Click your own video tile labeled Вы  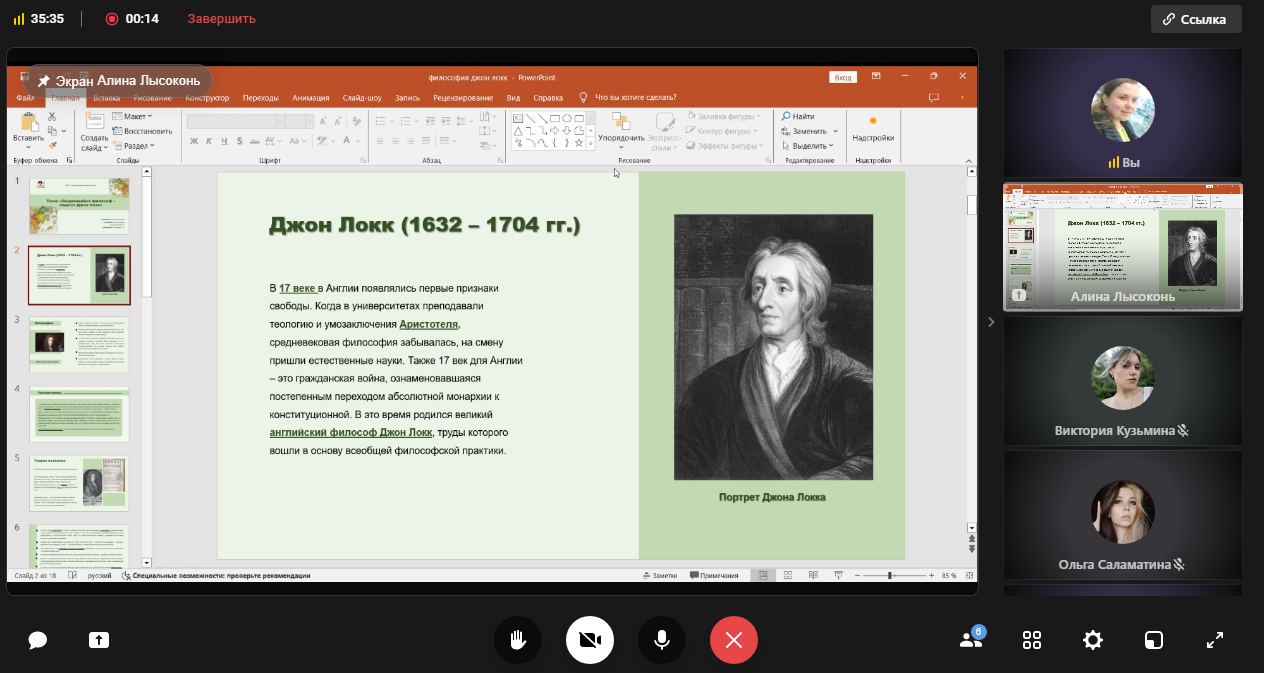pos(1123,113)
